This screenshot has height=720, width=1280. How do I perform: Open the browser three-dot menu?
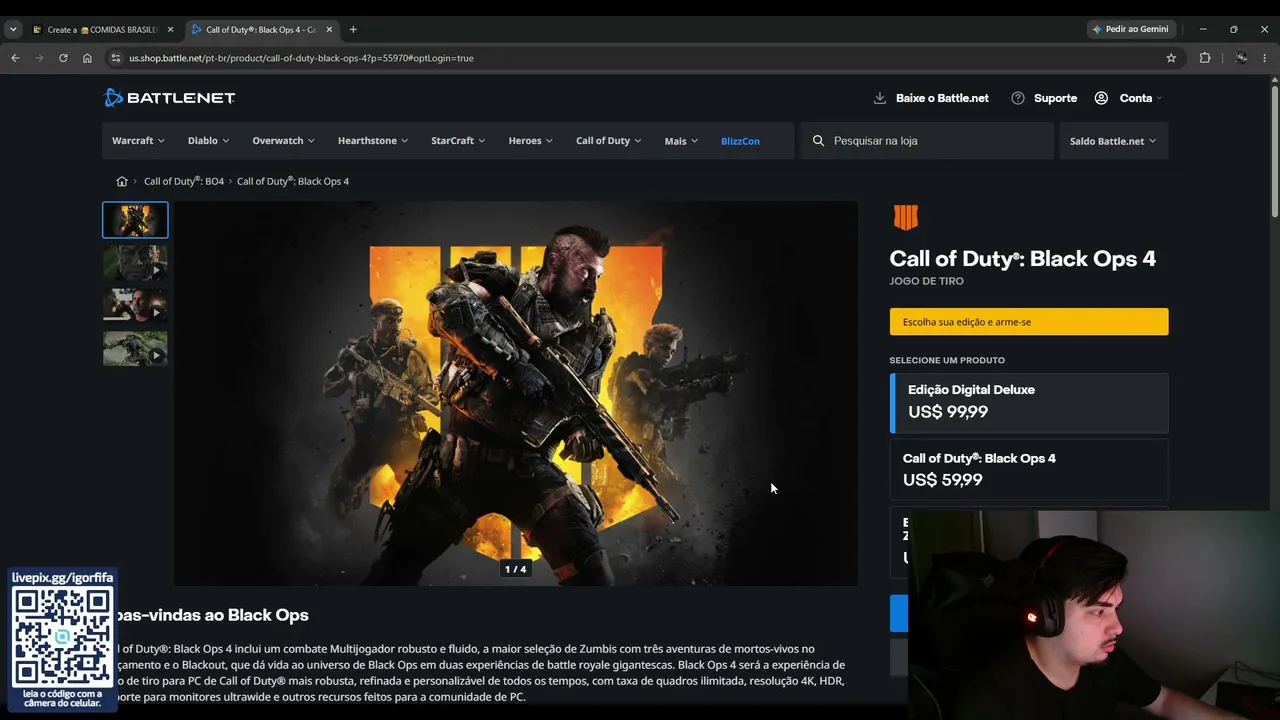coord(1265,58)
